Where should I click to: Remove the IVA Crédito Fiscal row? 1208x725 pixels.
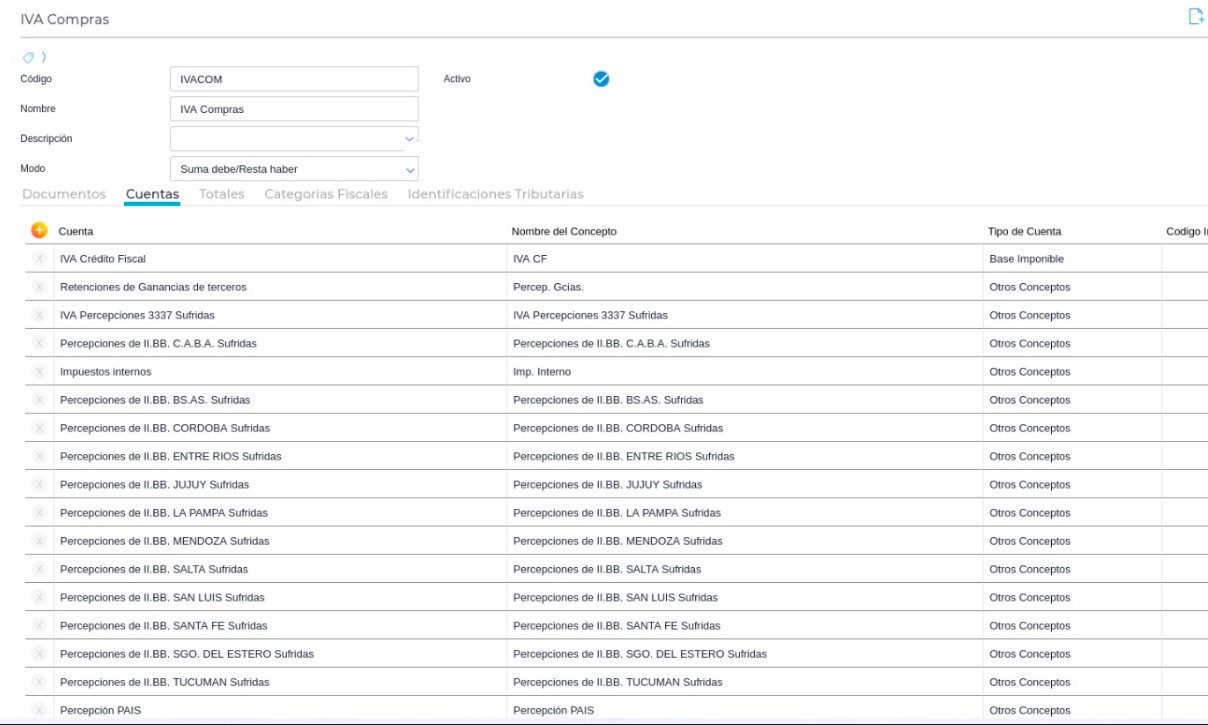[x=39, y=259]
